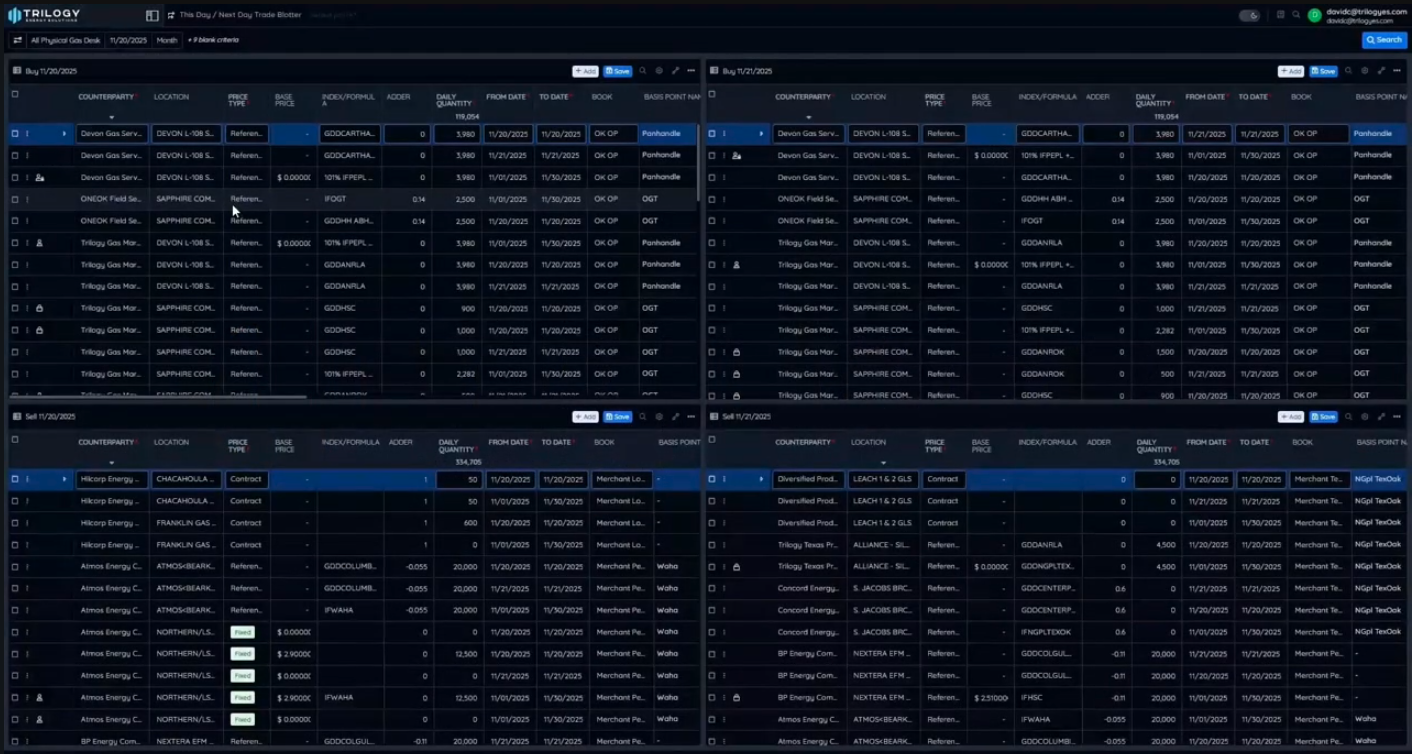This screenshot has height=754, width=1412.
Task: Toggle the sidebar panel layout icon
Action: pyautogui.click(x=152, y=15)
